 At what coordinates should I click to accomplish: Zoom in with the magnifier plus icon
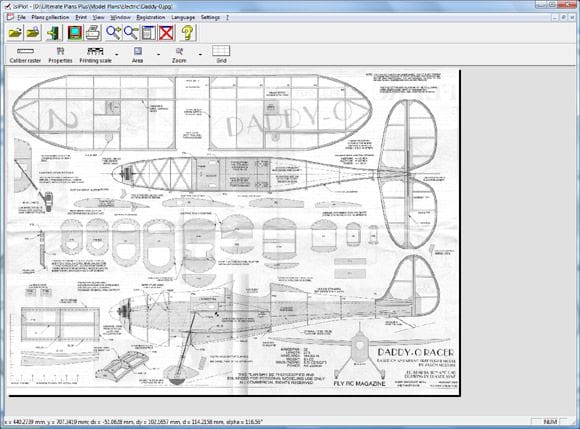[x=113, y=33]
